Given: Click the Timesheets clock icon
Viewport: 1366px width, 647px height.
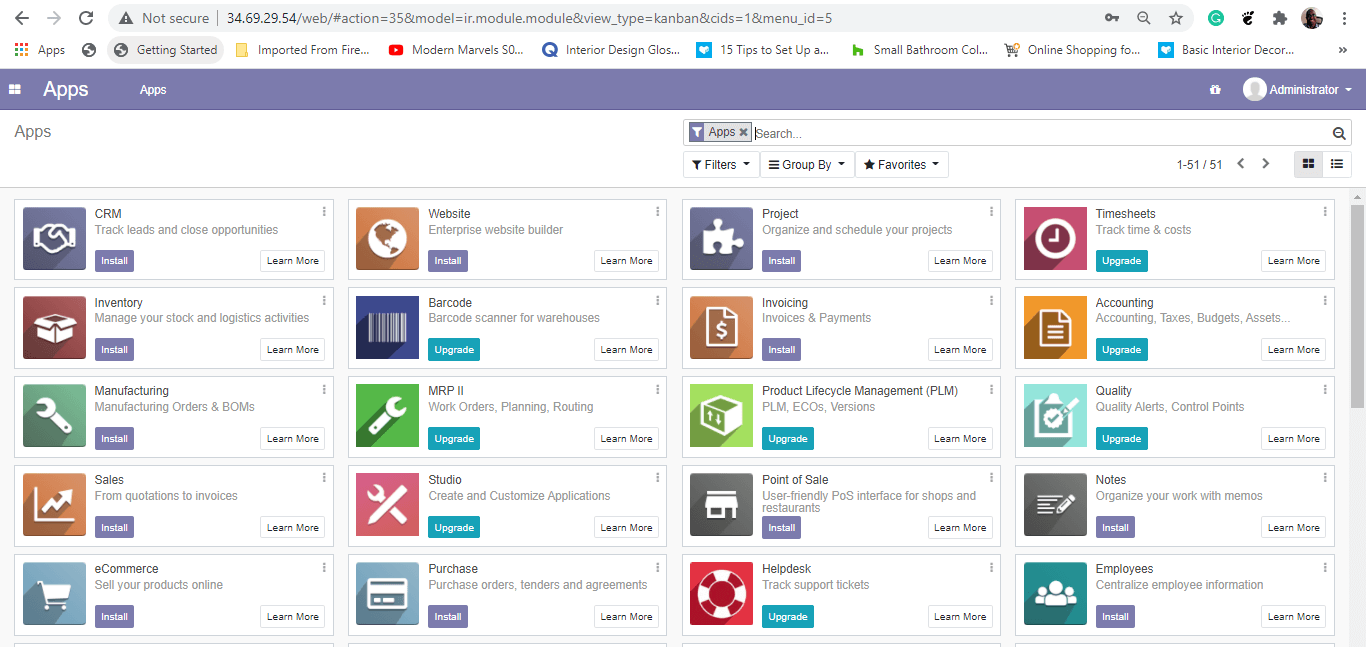Looking at the screenshot, I should [x=1055, y=239].
